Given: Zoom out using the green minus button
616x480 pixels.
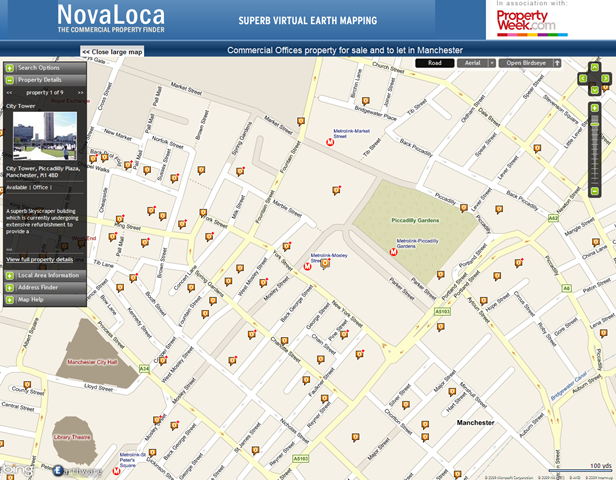Looking at the screenshot, I should (595, 191).
